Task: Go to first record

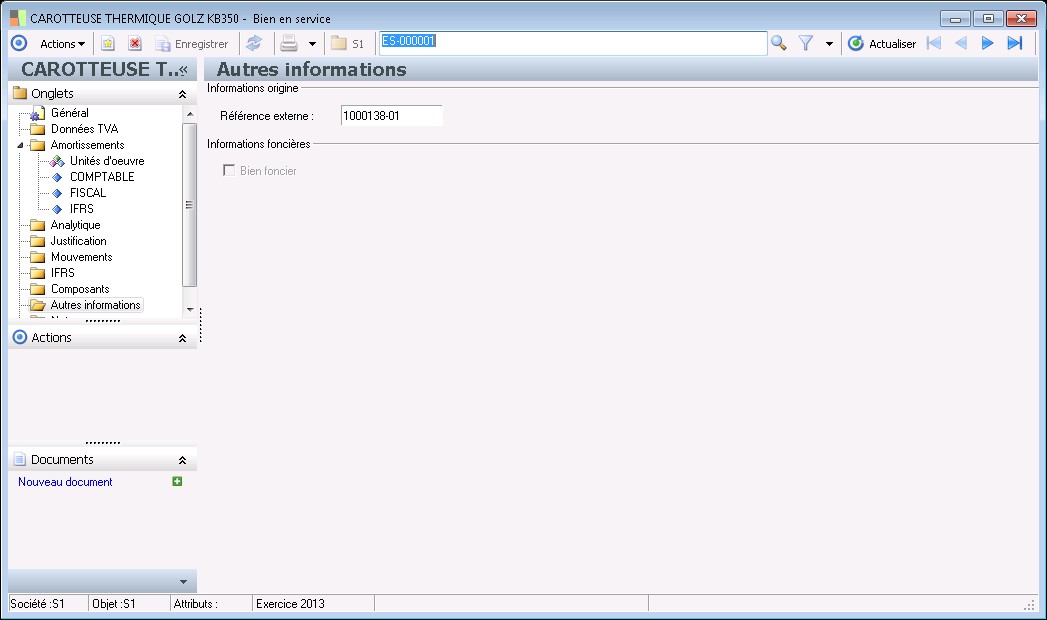Action: pos(934,43)
